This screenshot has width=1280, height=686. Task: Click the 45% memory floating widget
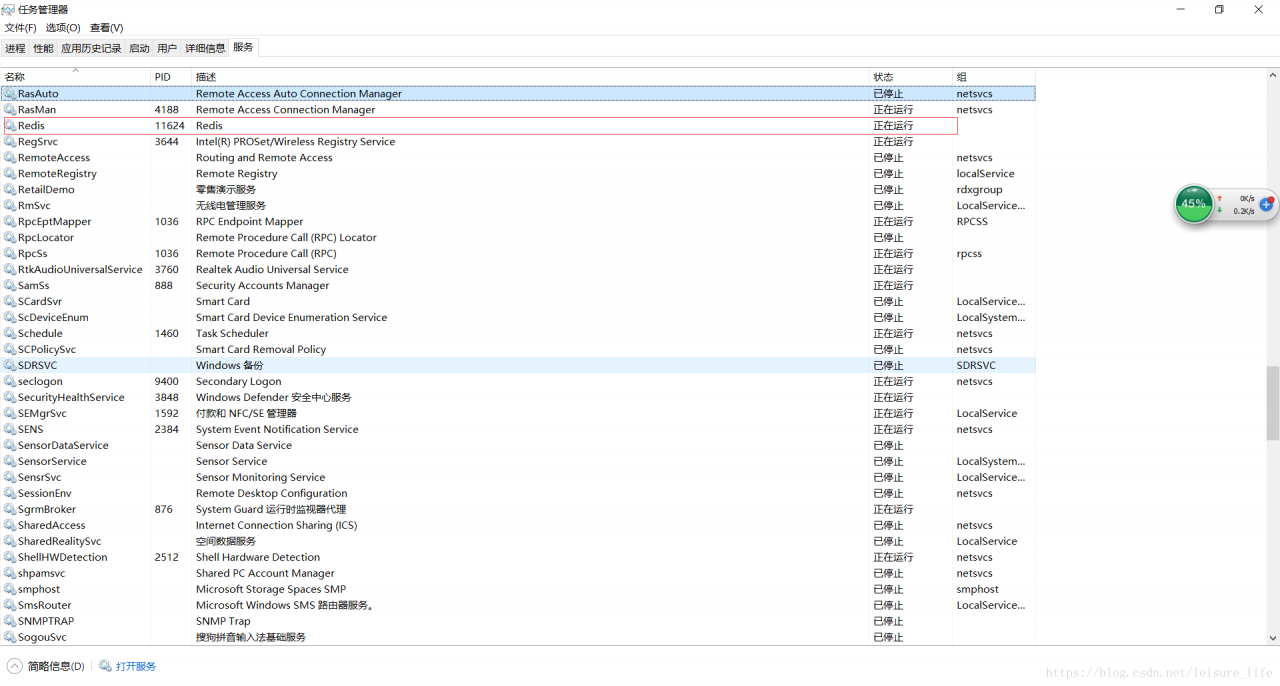point(1193,203)
